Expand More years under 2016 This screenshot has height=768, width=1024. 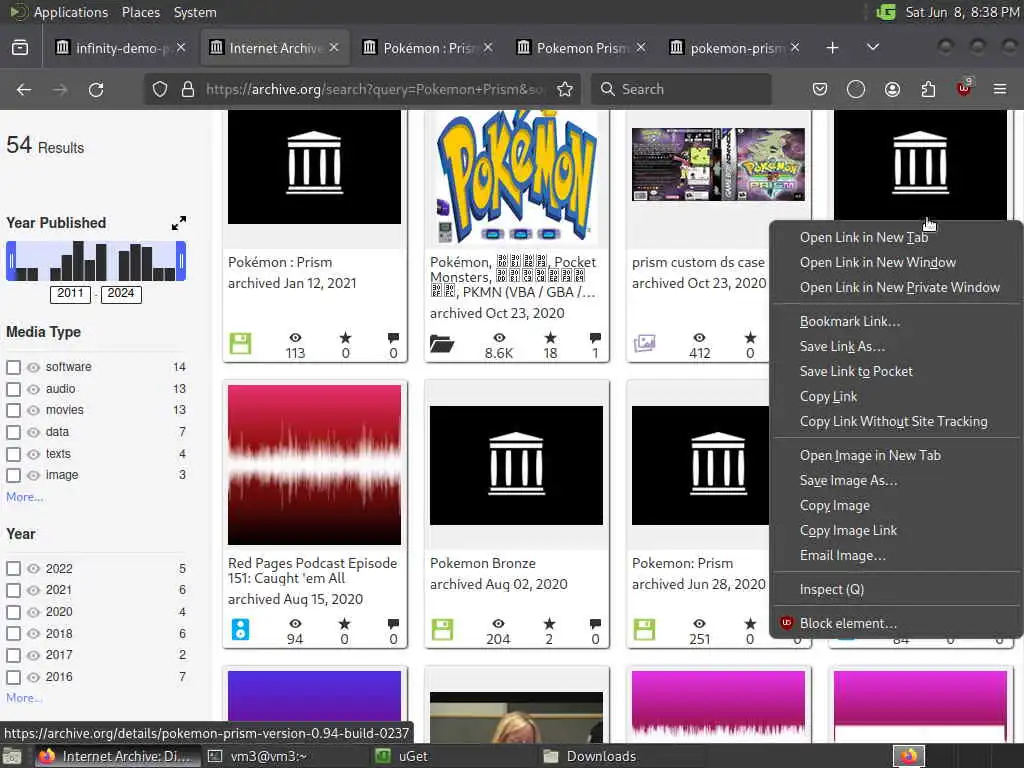pyautogui.click(x=24, y=698)
